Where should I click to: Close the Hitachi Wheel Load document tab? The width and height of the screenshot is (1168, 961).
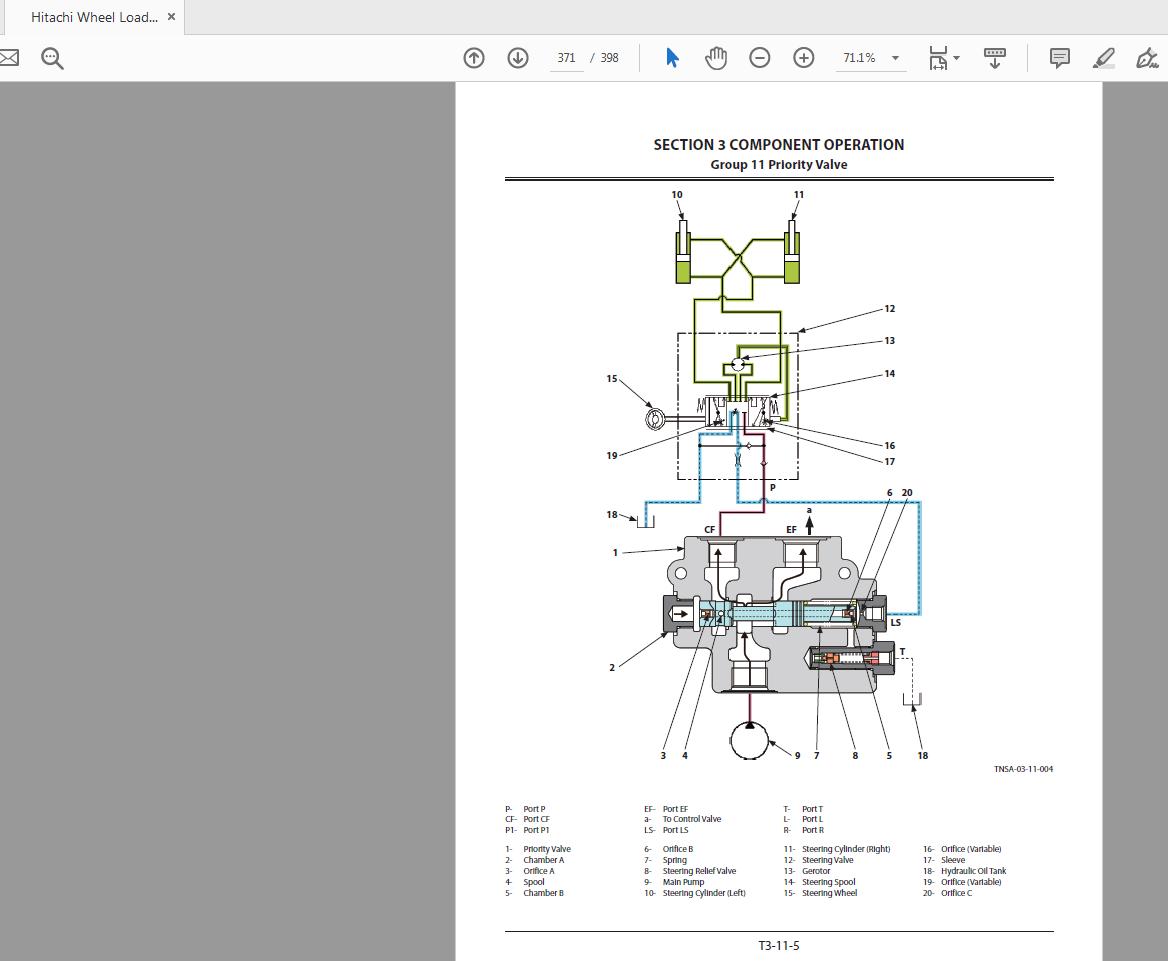[x=170, y=17]
